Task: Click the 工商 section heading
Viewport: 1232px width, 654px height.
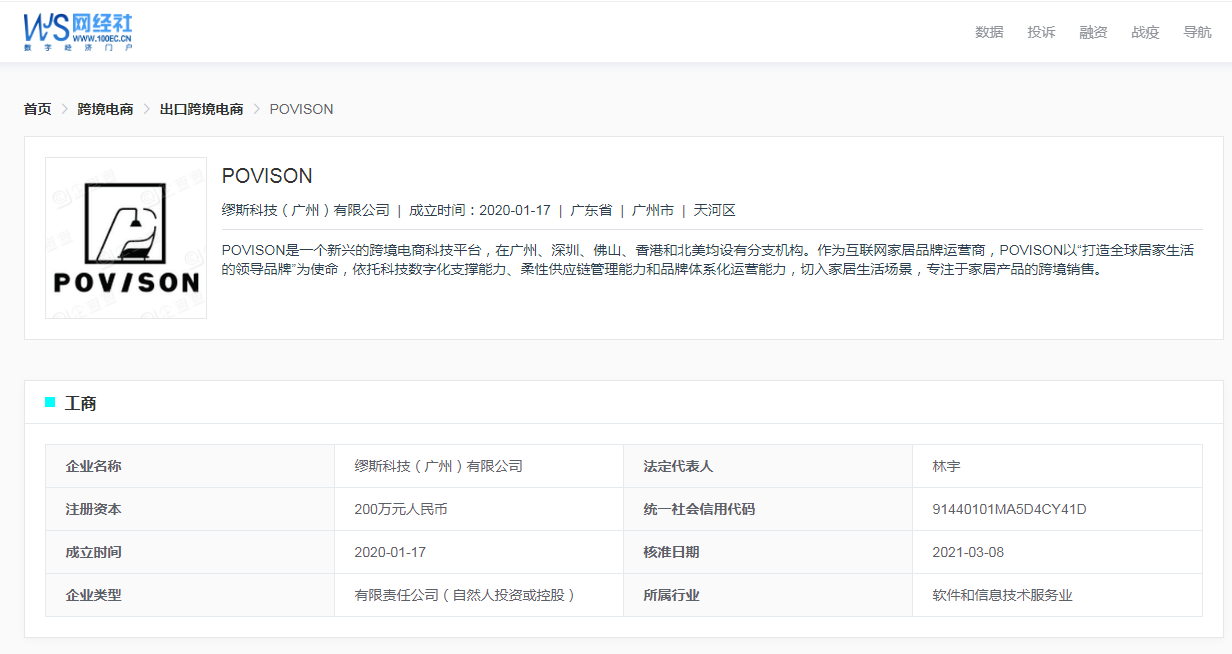Action: tap(81, 403)
